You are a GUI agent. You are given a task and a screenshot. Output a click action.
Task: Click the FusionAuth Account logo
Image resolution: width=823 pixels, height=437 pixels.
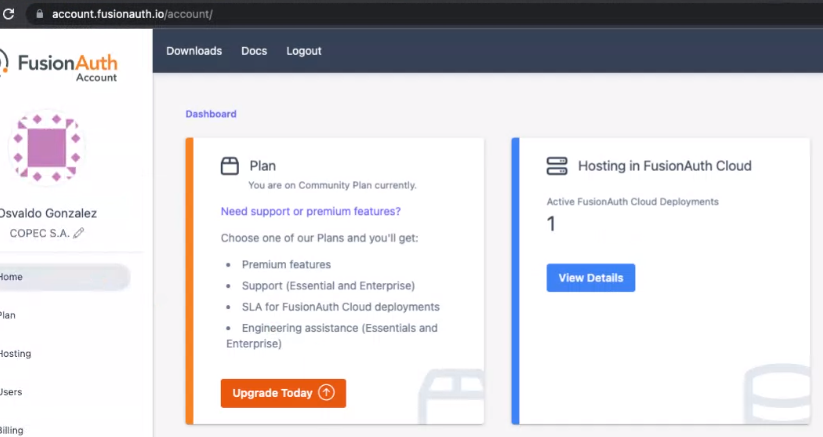click(58, 67)
